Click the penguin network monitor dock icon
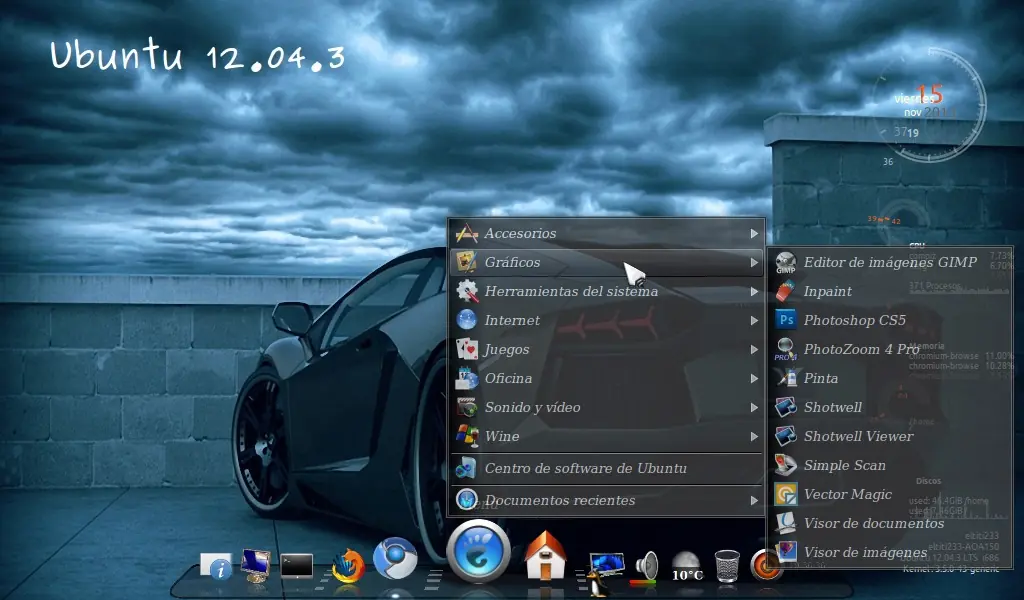Image resolution: width=1024 pixels, height=600 pixels. coord(605,573)
